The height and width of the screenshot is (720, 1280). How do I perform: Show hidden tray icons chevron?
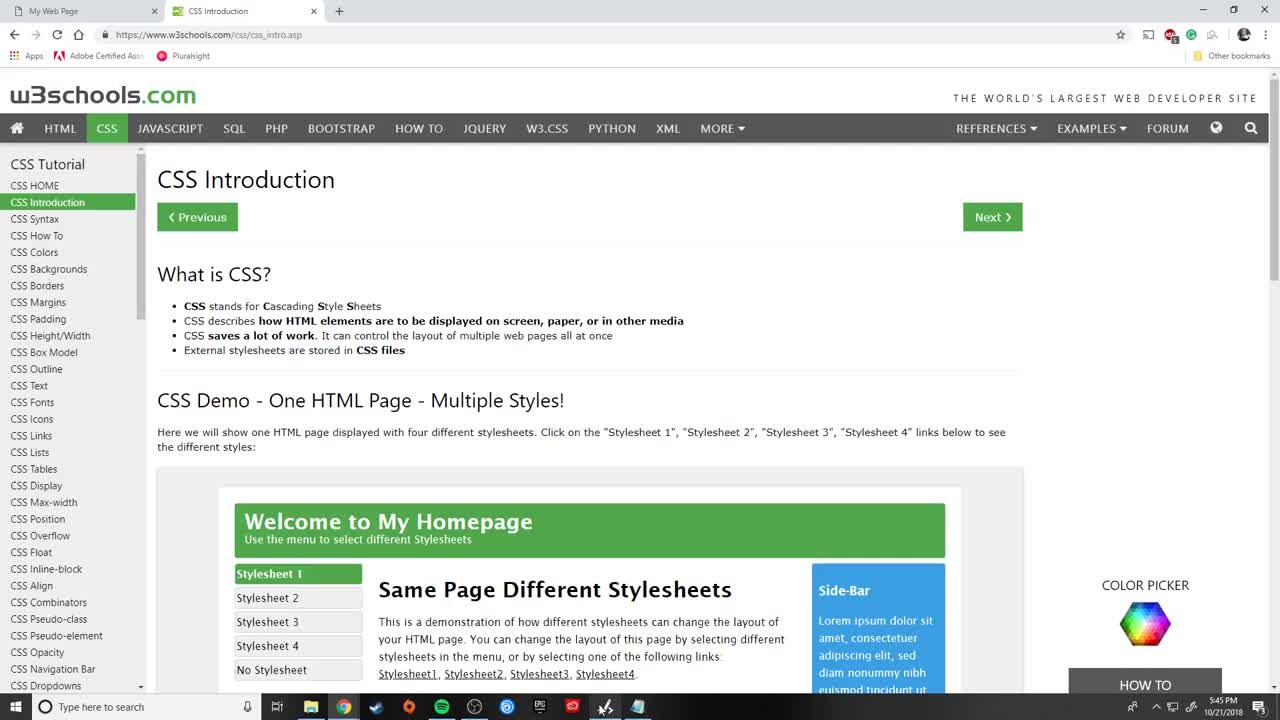click(x=1156, y=707)
